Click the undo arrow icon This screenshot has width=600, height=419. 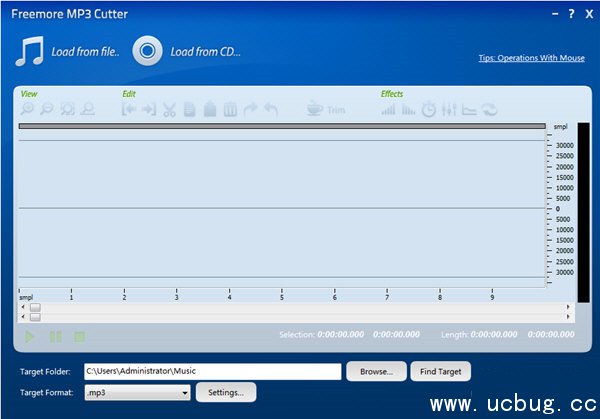point(271,110)
